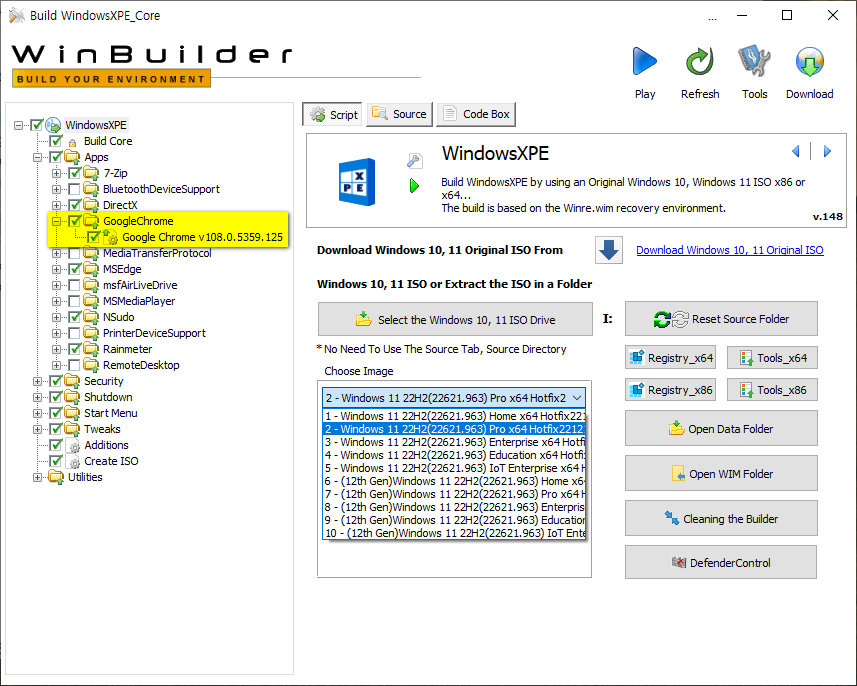
Task: Click the Cleaning the Builder button
Action: tap(721, 518)
